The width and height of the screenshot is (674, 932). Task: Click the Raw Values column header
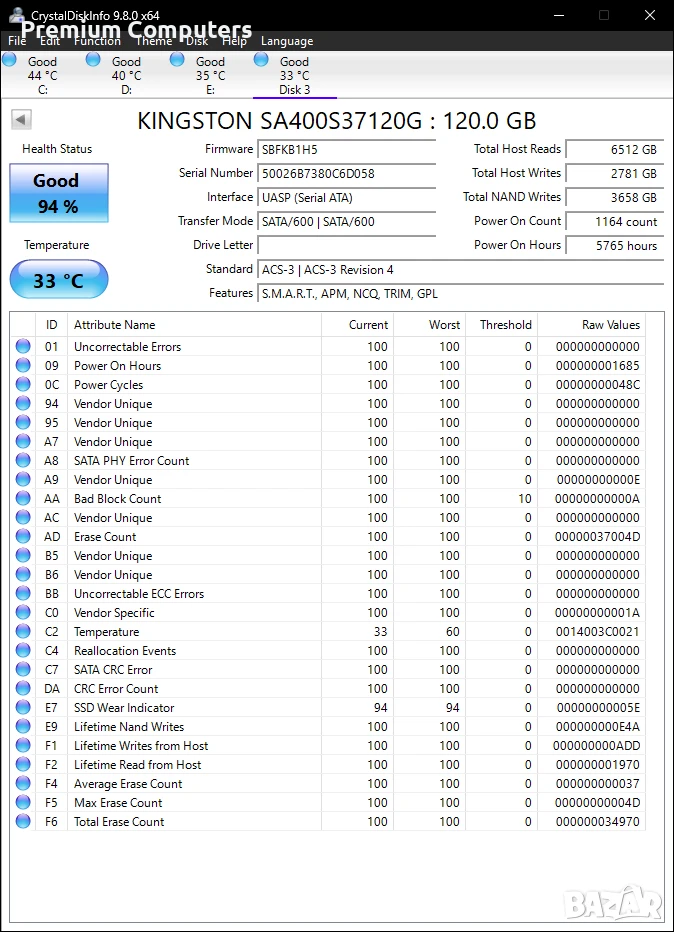pos(591,325)
